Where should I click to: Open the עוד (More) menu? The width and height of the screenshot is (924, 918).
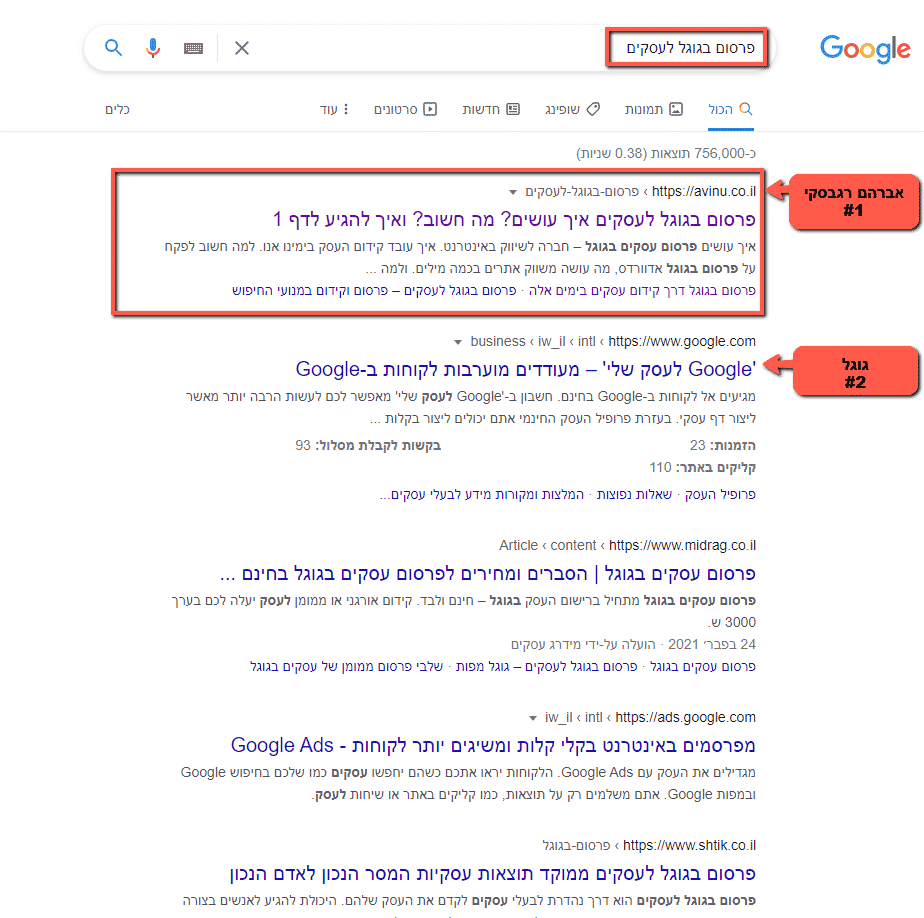coord(334,109)
